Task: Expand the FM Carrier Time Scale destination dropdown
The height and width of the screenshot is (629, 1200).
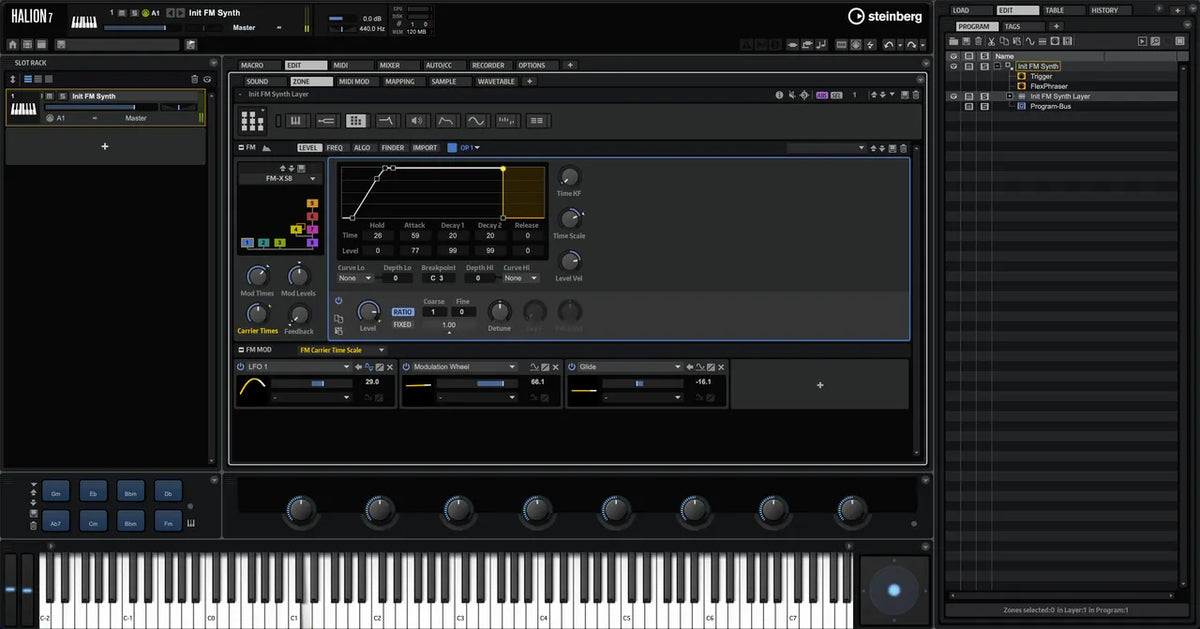Action: point(343,350)
